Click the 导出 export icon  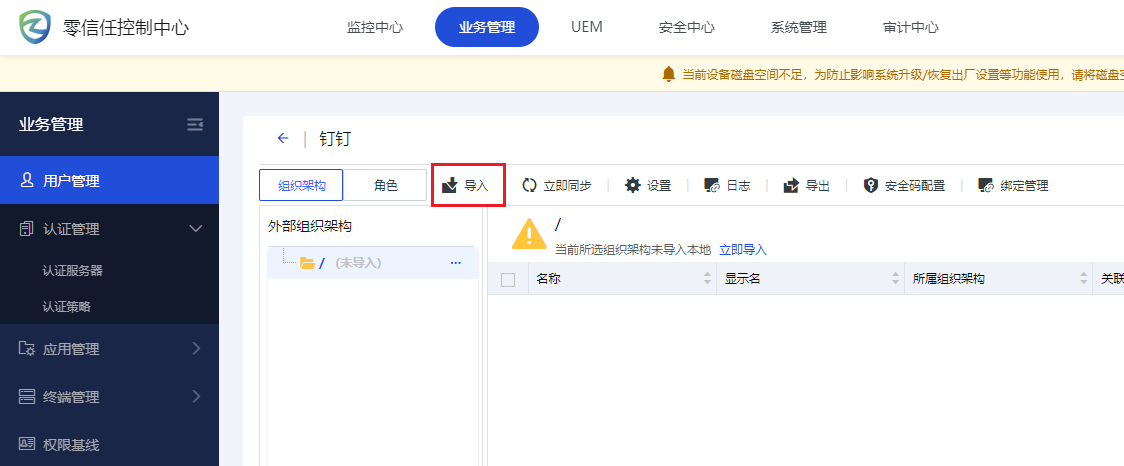[x=791, y=185]
